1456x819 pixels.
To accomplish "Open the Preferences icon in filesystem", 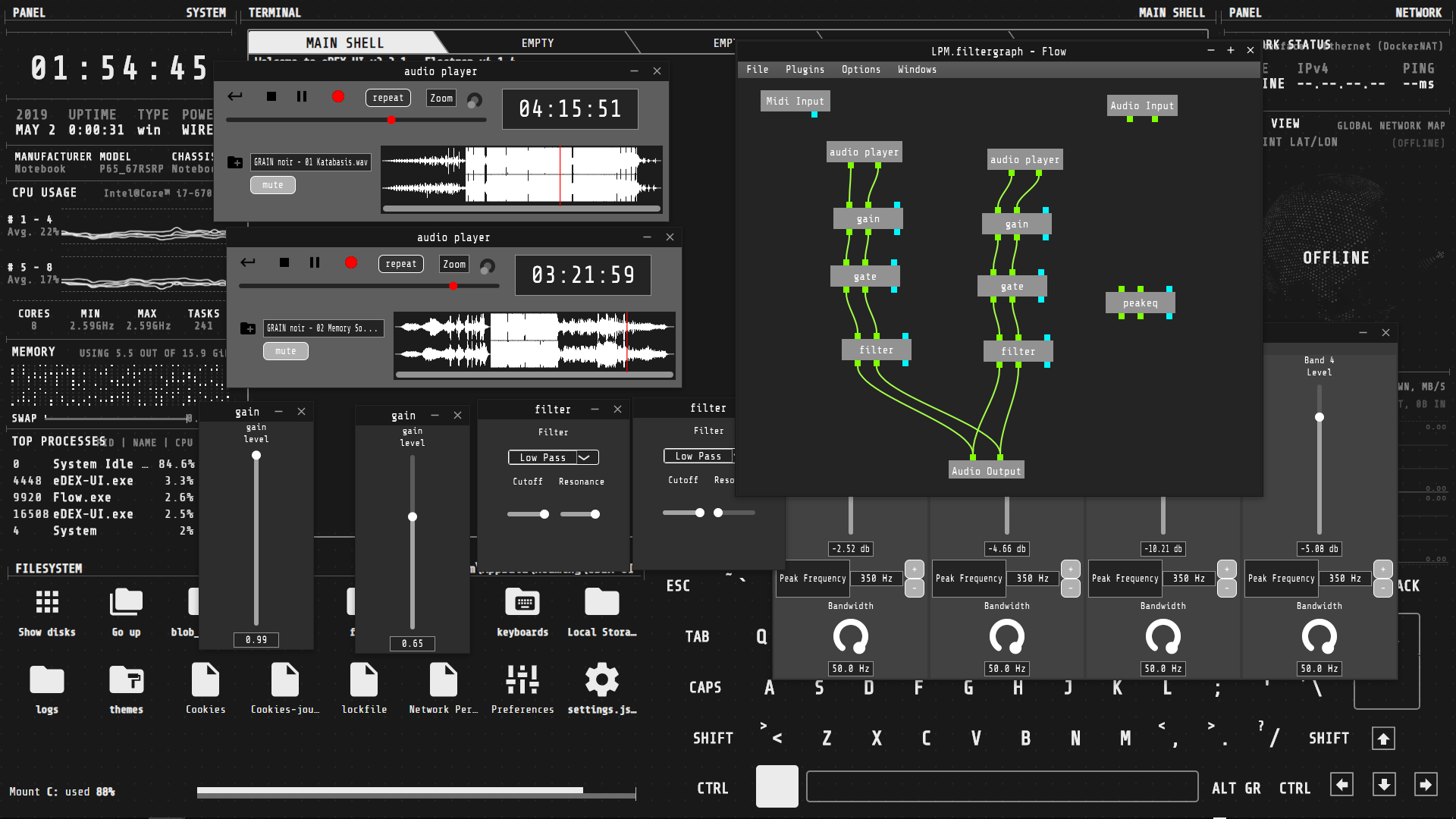I will [x=522, y=680].
